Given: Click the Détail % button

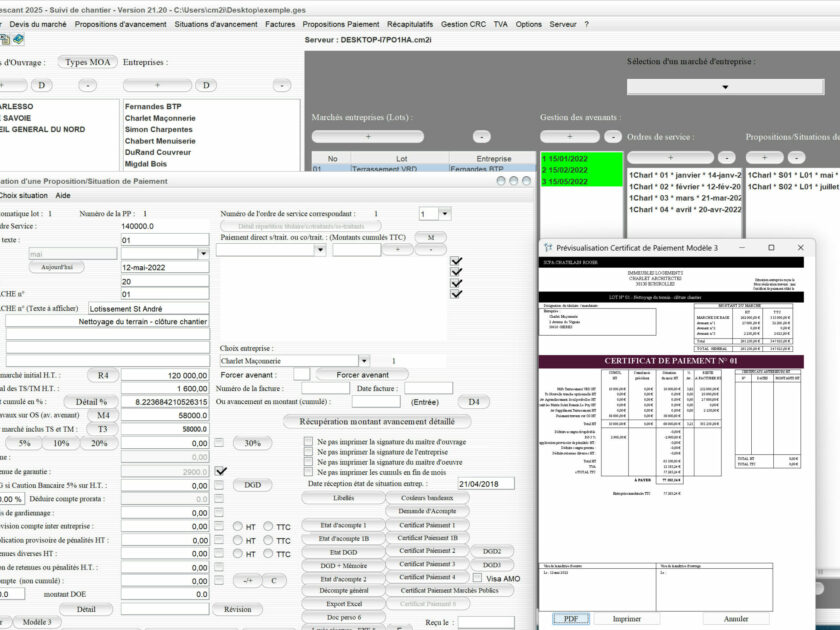Looking at the screenshot, I should [91, 402].
